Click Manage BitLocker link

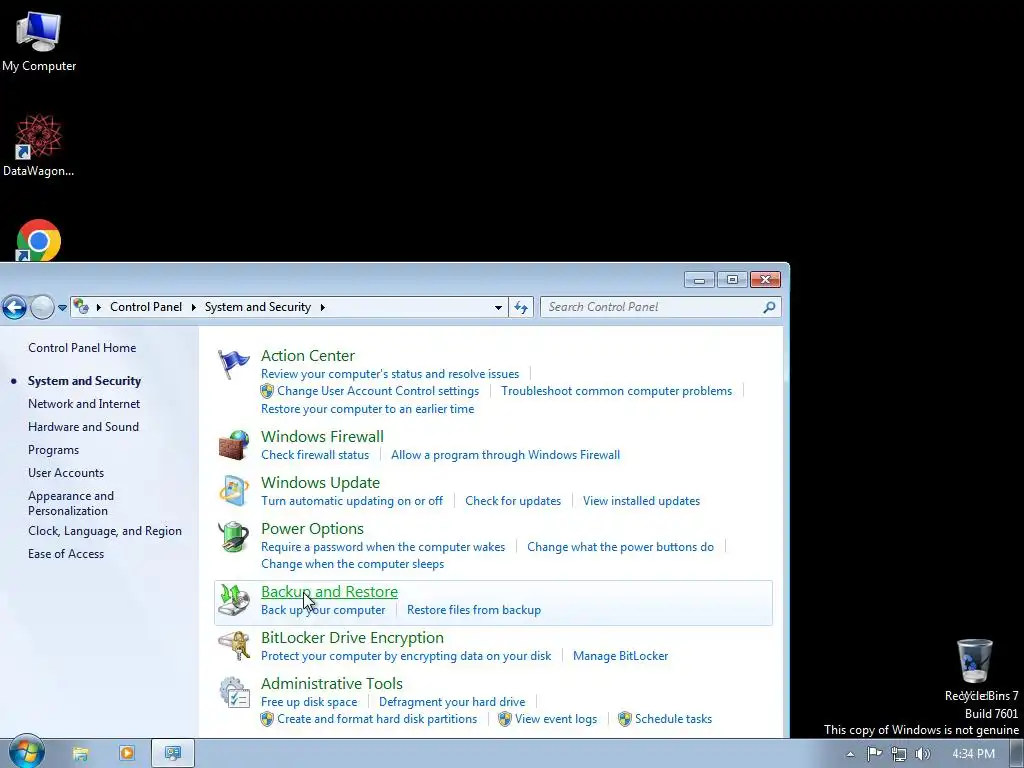point(620,656)
